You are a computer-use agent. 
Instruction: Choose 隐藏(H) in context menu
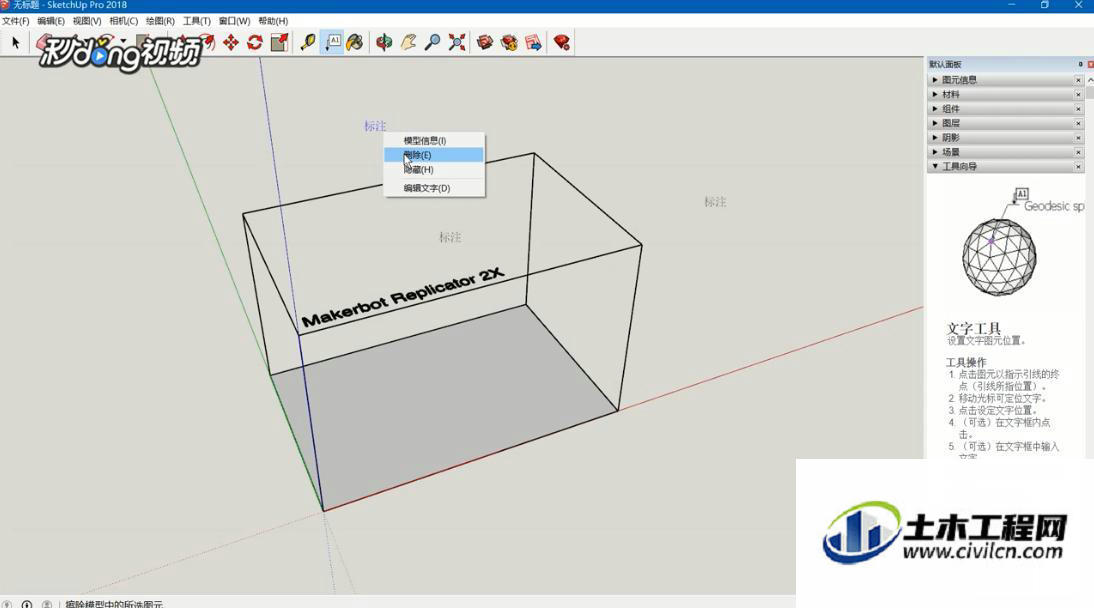(434, 170)
